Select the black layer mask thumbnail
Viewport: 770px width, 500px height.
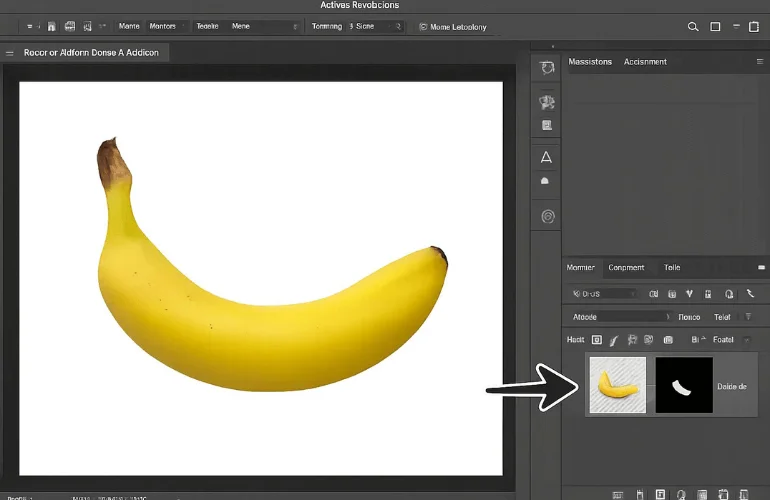(684, 385)
